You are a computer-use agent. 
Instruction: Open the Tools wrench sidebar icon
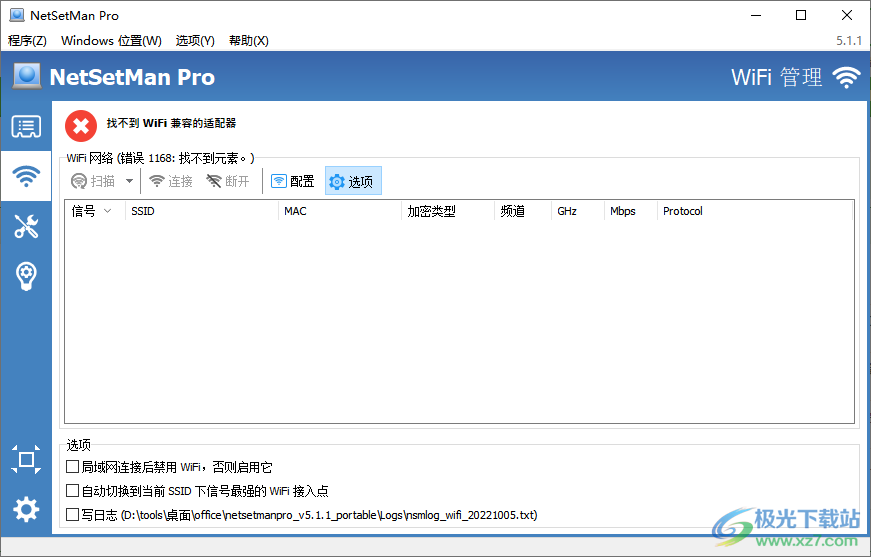pos(26,226)
